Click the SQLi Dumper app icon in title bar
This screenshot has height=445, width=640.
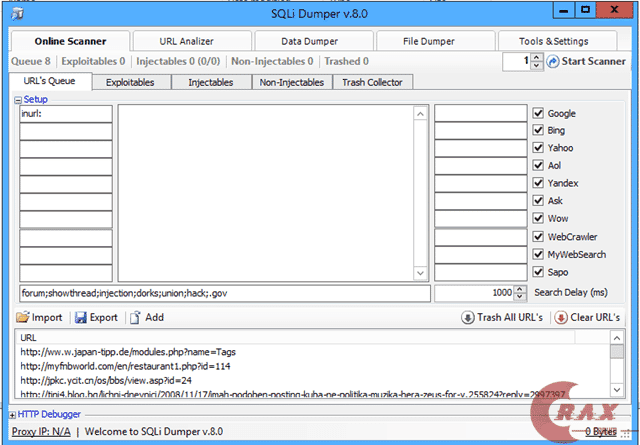click(x=17, y=13)
